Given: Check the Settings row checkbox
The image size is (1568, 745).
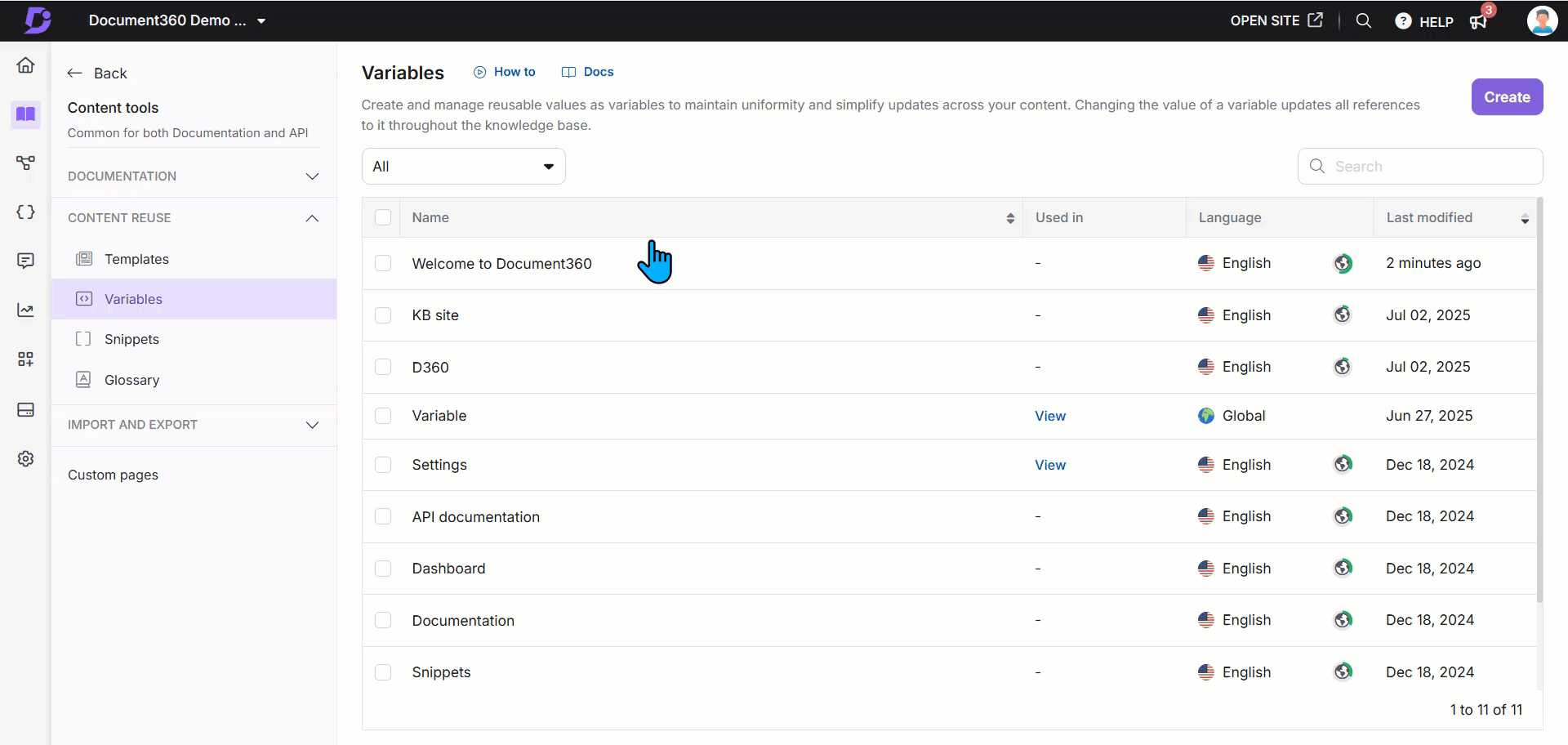Looking at the screenshot, I should pyautogui.click(x=383, y=465).
